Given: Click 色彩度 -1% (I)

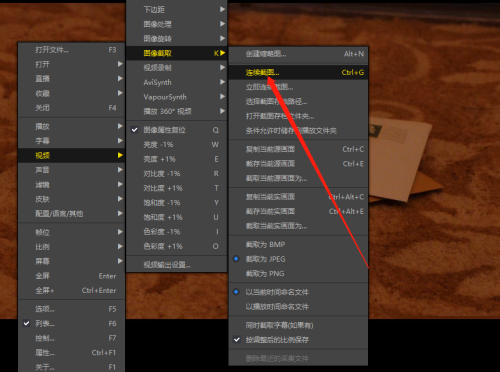Looking at the screenshot, I should point(177,232).
